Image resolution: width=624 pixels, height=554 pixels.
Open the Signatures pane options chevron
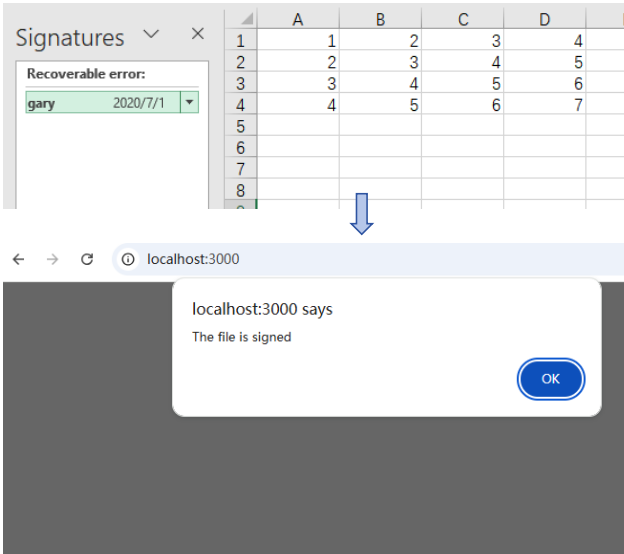click(151, 34)
